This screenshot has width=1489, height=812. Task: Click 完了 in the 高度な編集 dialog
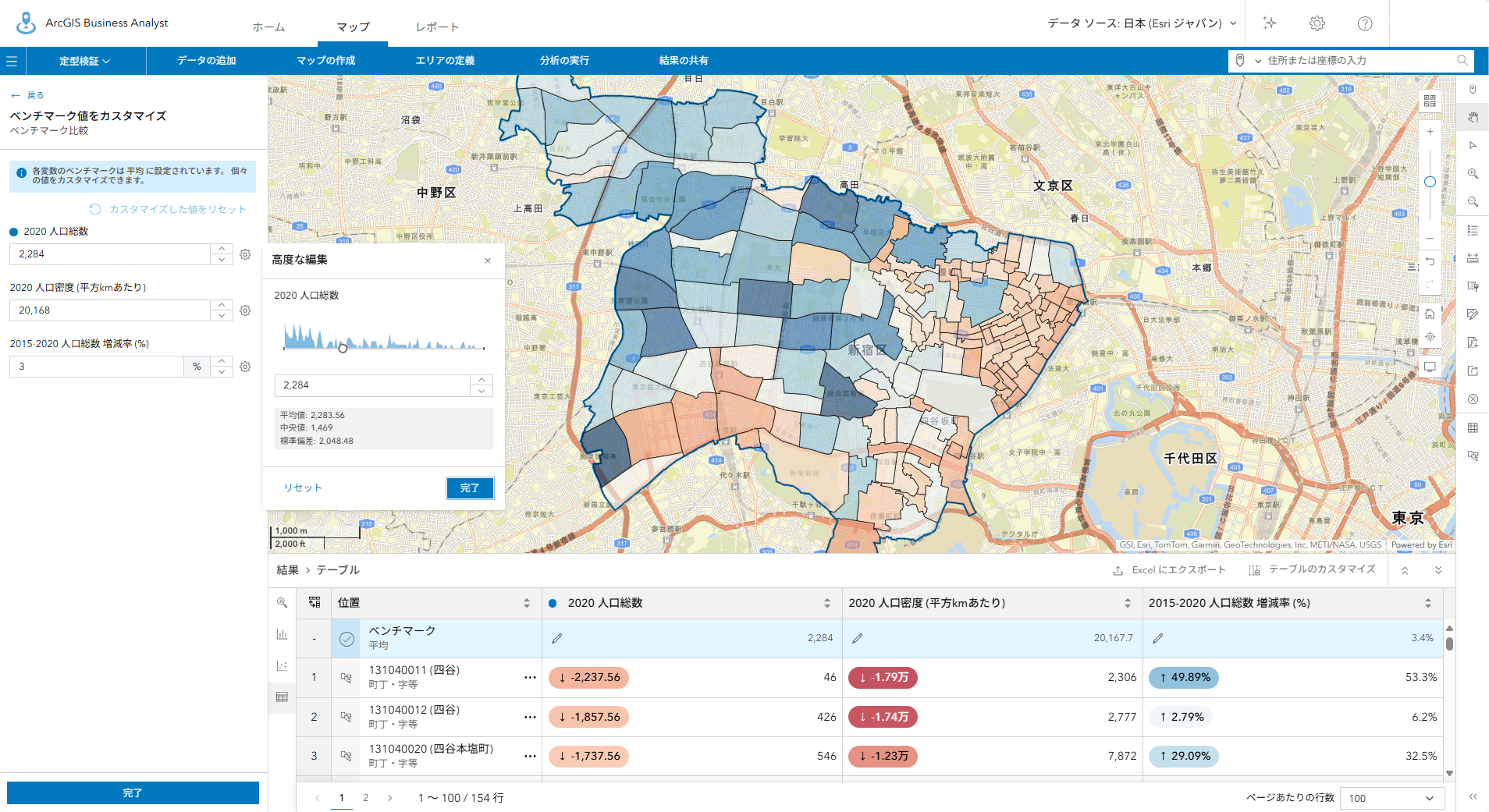pos(470,488)
